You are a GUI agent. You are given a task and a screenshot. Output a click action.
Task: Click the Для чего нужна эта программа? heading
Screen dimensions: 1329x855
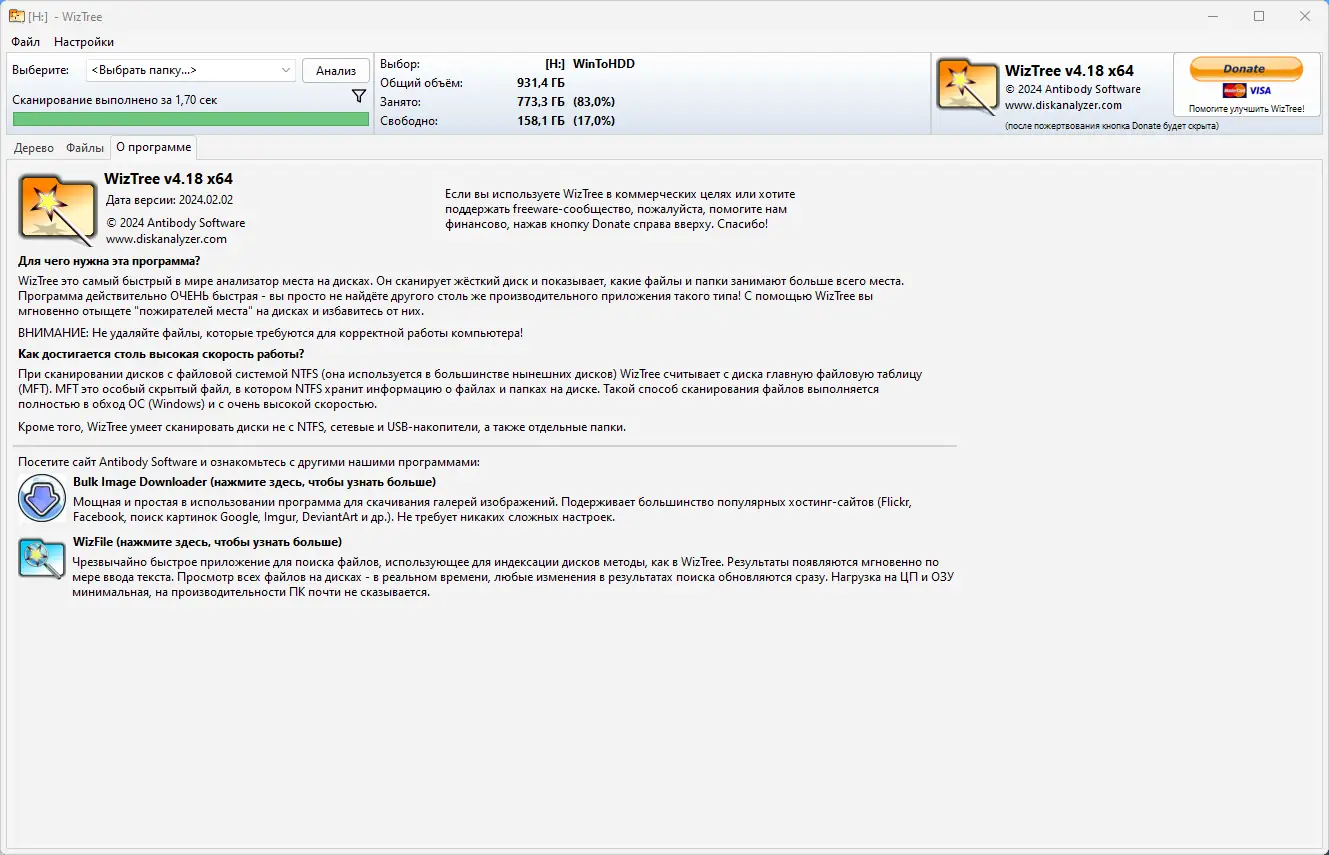pos(109,262)
